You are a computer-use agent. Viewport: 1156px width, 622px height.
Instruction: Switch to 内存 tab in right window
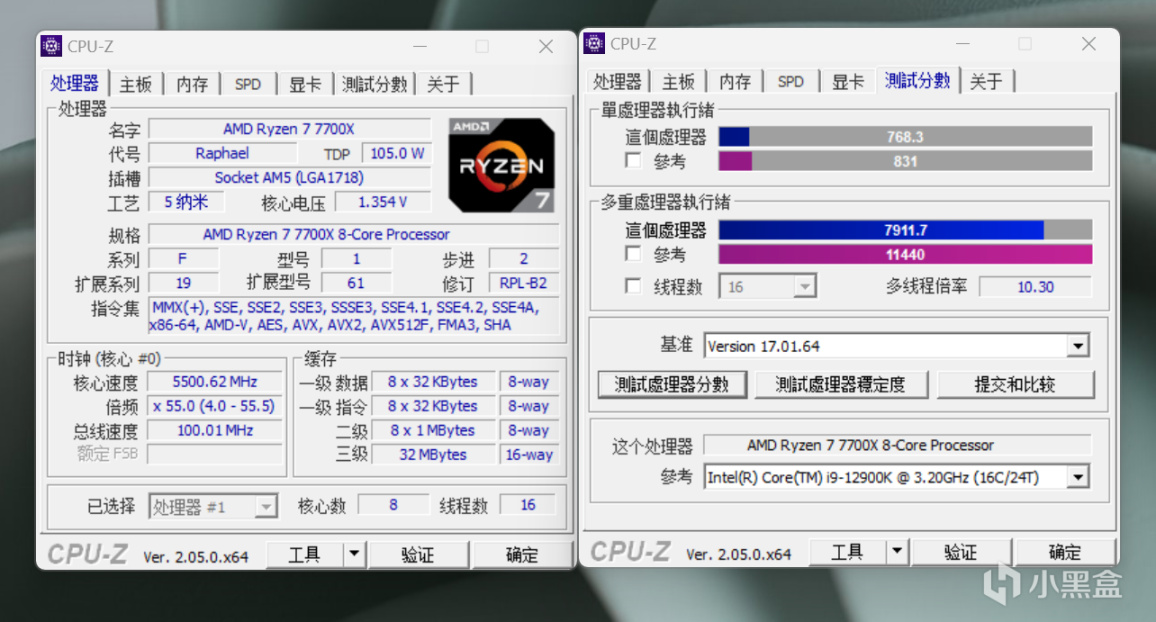pyautogui.click(x=734, y=81)
